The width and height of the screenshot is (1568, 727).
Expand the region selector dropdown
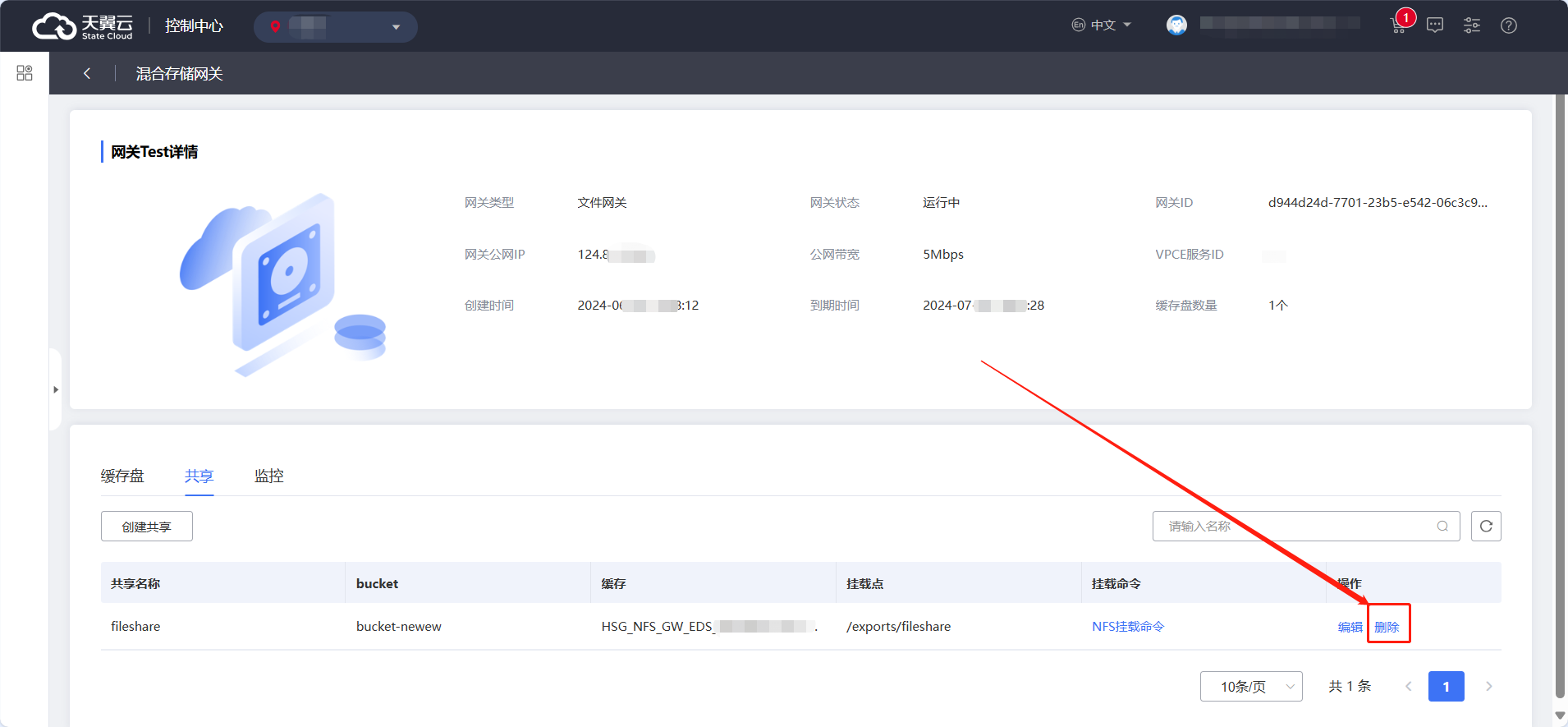tap(335, 26)
